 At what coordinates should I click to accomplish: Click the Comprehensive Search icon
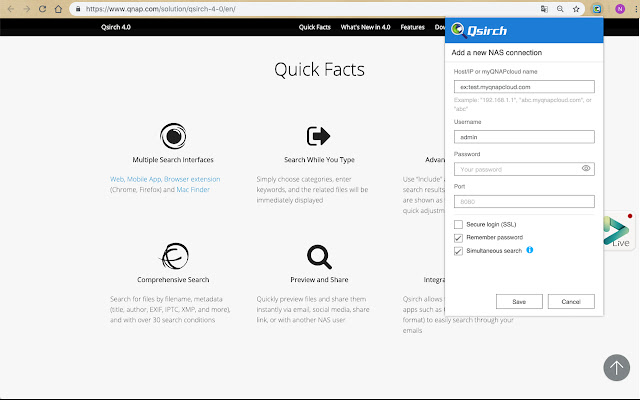(x=173, y=254)
